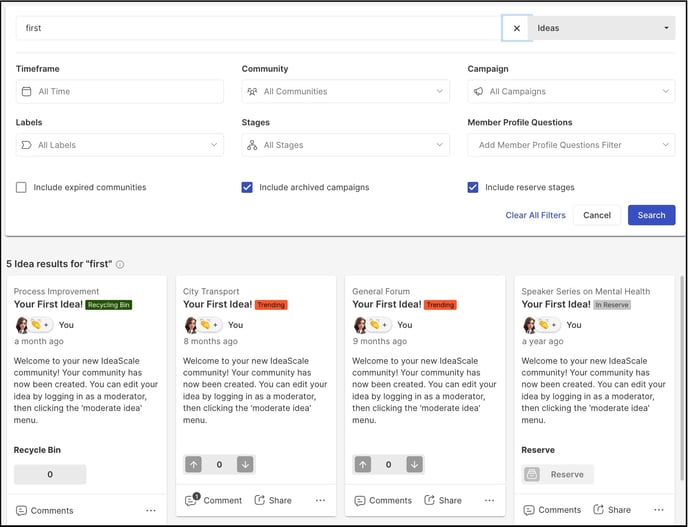Click the community people icon
The width and height of the screenshot is (688, 527).
tap(252, 91)
